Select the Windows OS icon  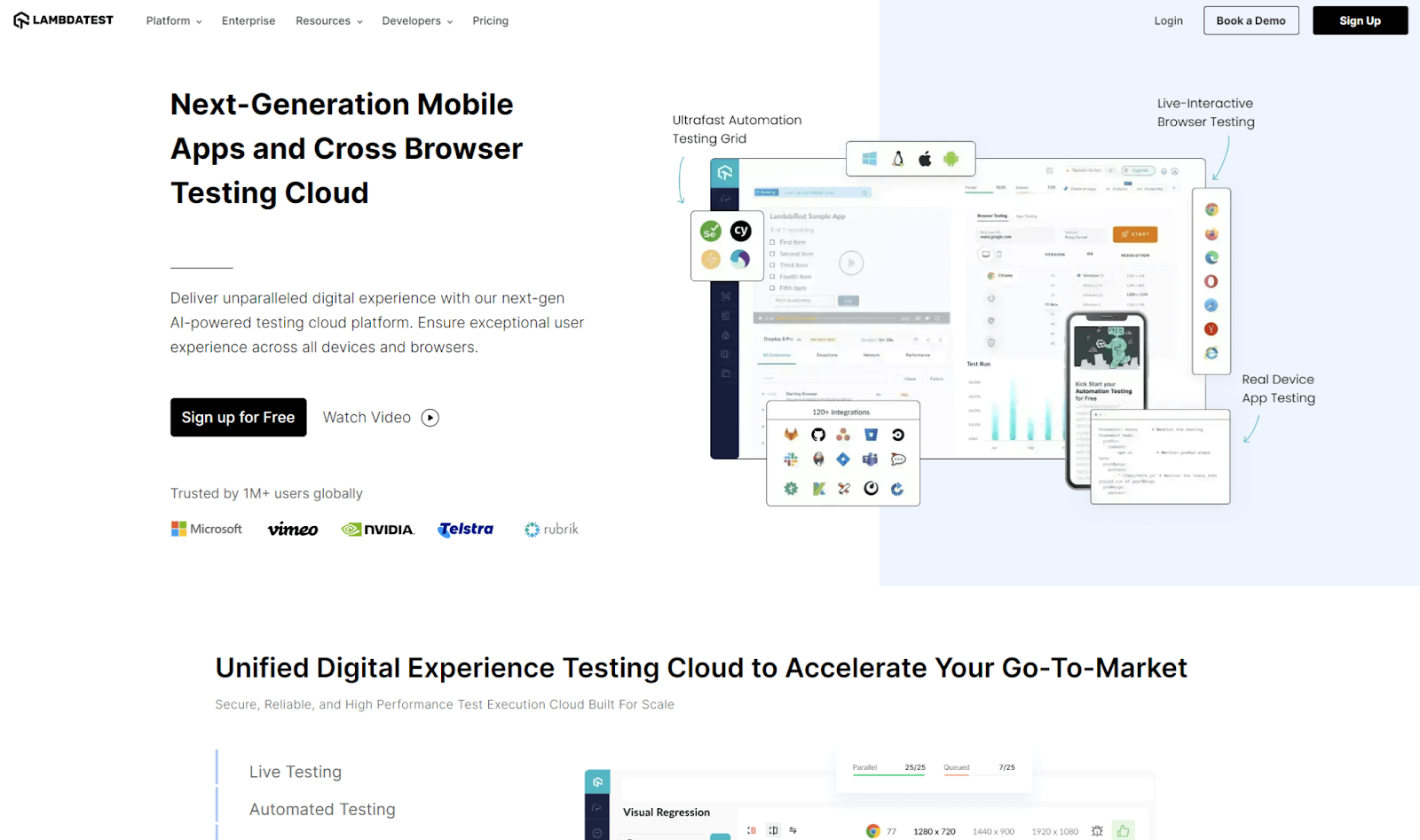coord(870,159)
